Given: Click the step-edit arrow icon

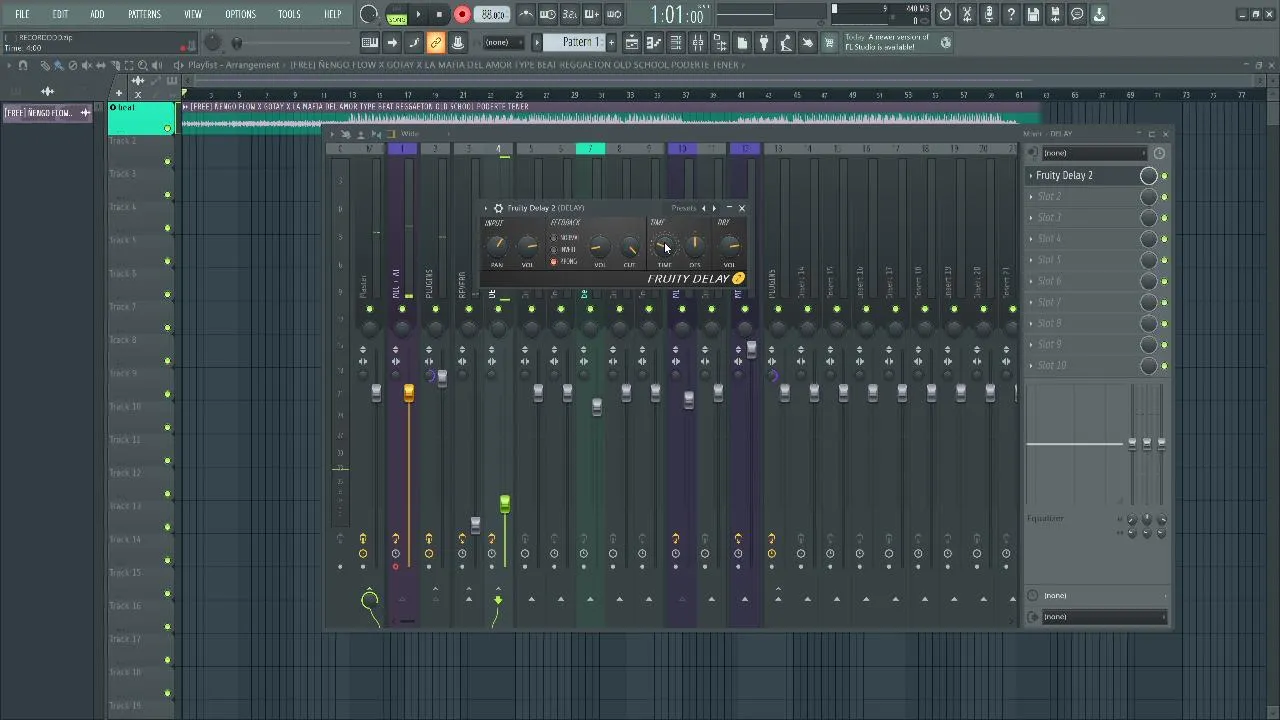Looking at the screenshot, I should tap(392, 42).
